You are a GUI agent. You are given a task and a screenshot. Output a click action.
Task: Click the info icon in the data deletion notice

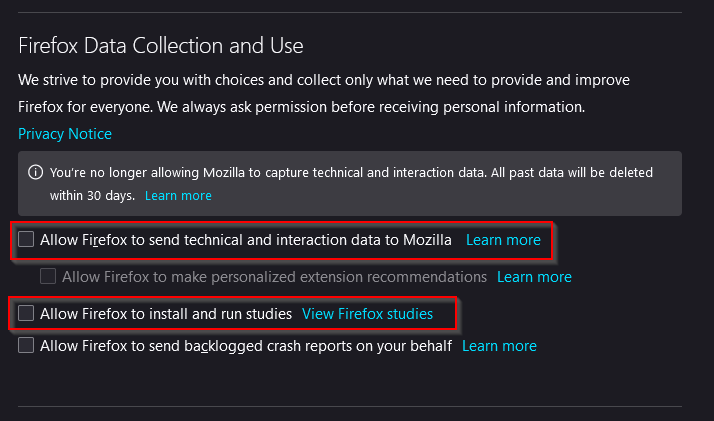[x=35, y=172]
